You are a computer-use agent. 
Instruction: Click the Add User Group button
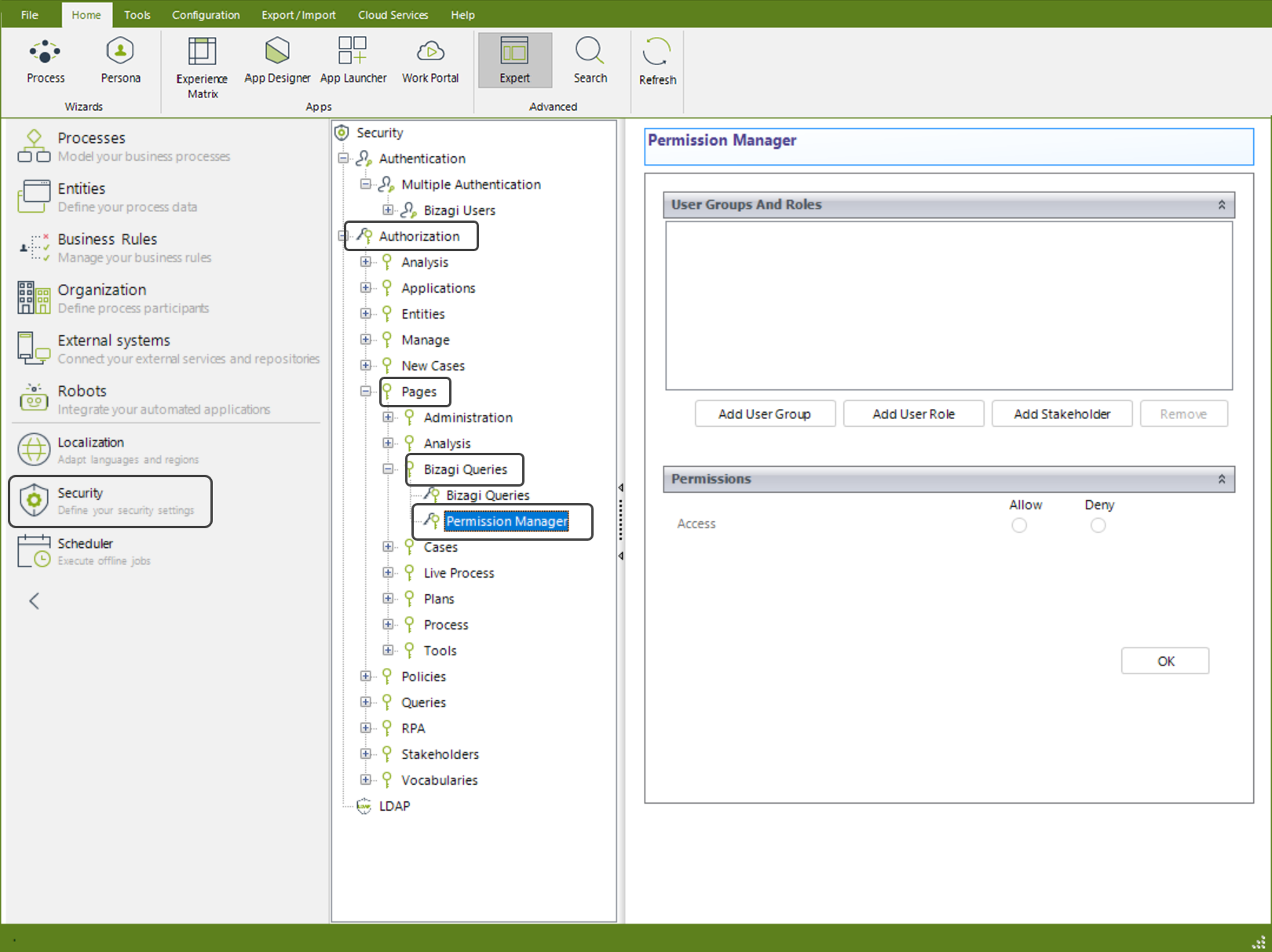(764, 414)
